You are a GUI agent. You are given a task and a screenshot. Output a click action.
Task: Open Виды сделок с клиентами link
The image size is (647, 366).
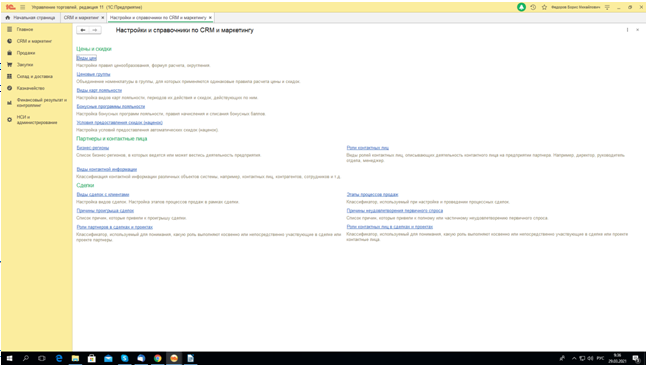click(x=103, y=194)
